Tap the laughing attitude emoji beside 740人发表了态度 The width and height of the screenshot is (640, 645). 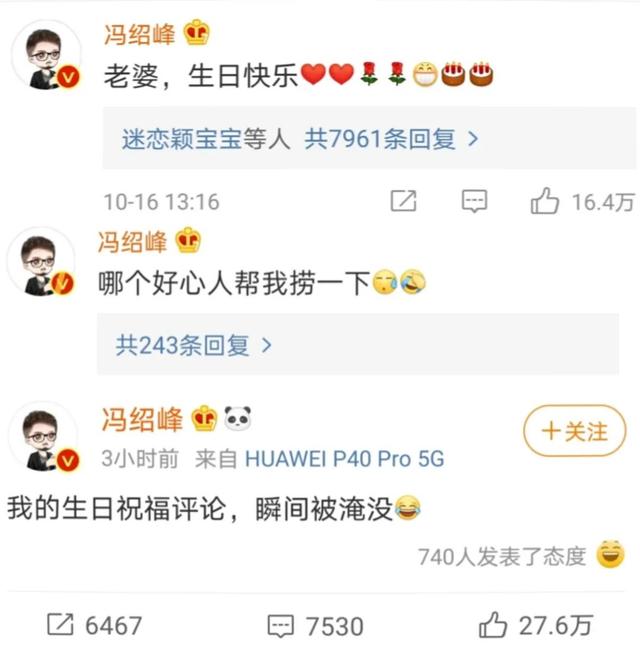point(610,554)
